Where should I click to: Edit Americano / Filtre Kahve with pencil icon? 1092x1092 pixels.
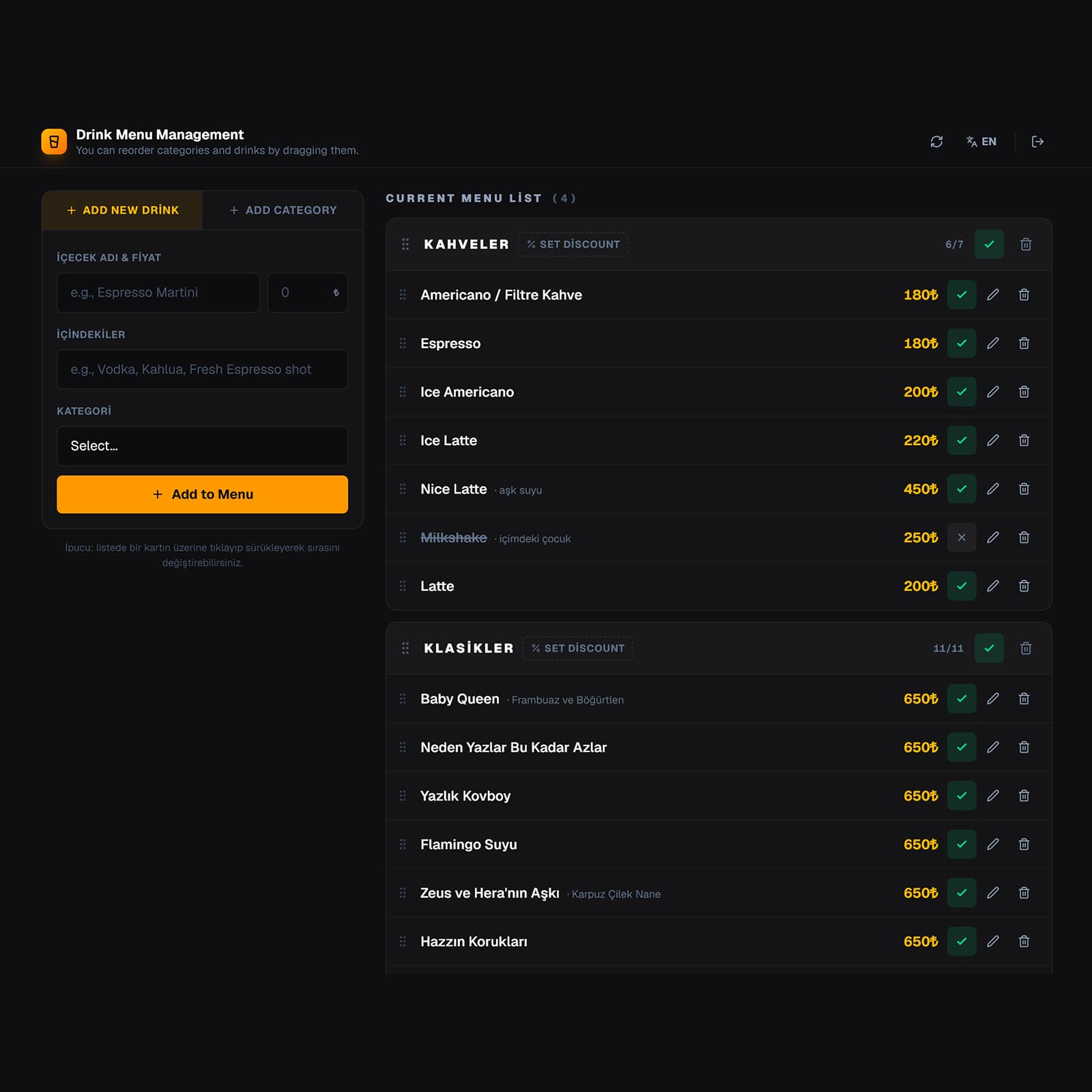coord(993,295)
